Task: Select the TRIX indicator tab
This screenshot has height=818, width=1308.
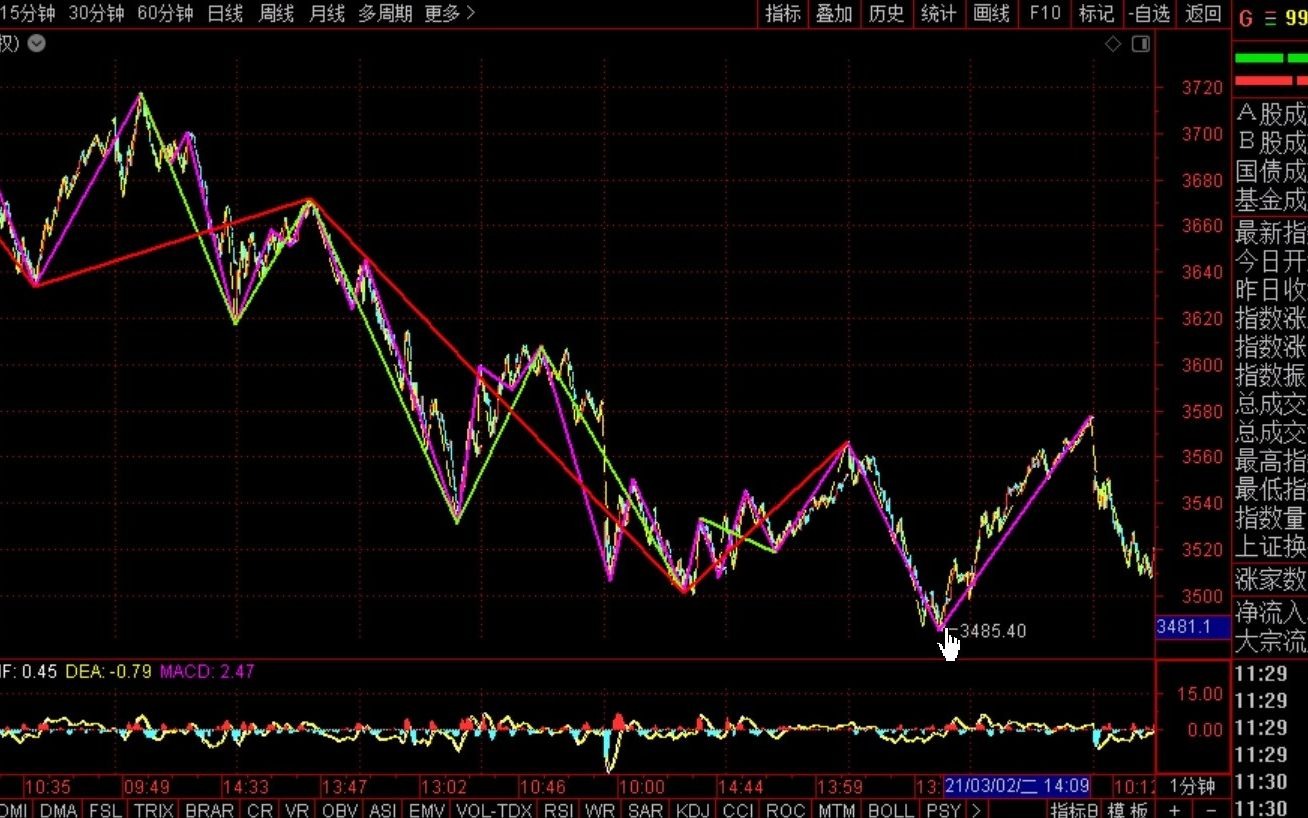Action: click(154, 809)
